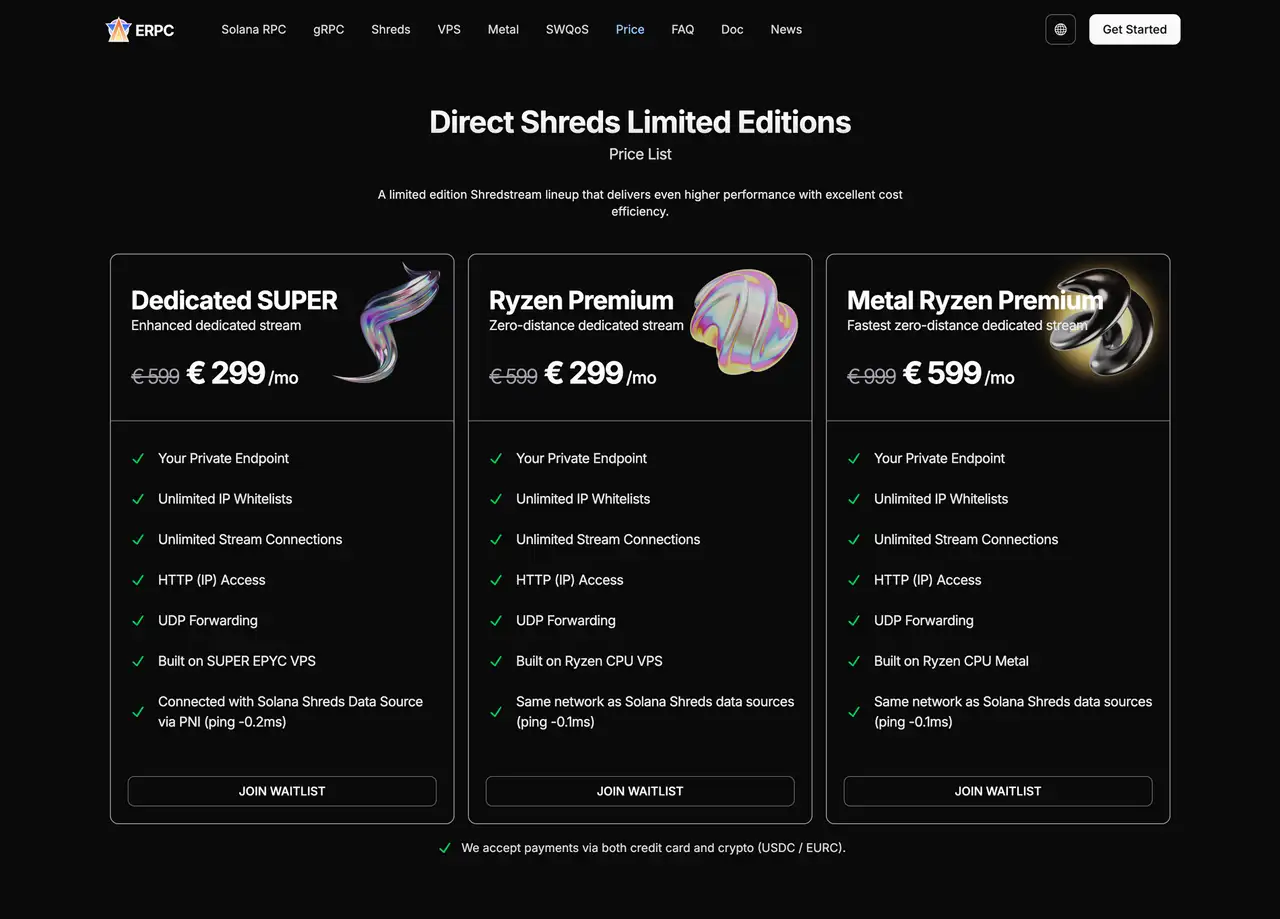This screenshot has height=919, width=1280.
Task: Click the checkmark beside Your Private Endpoint
Action: pyautogui.click(x=137, y=458)
